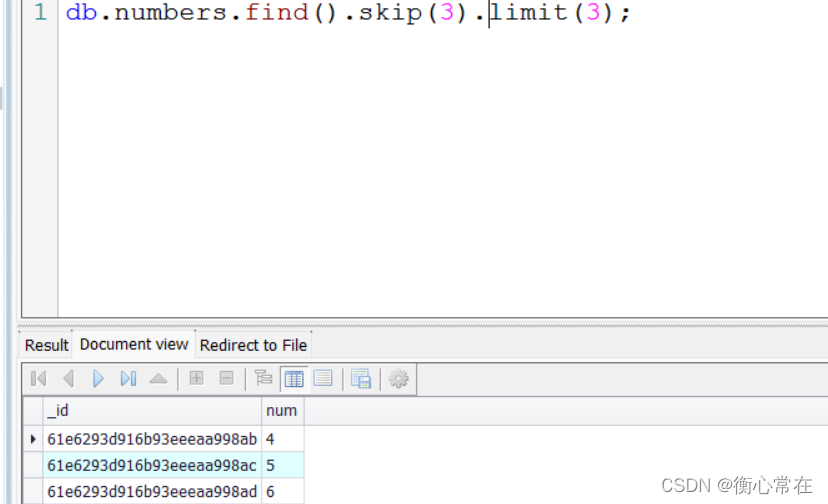This screenshot has width=828, height=504.
Task: Export the result to file icon
Action: [361, 379]
